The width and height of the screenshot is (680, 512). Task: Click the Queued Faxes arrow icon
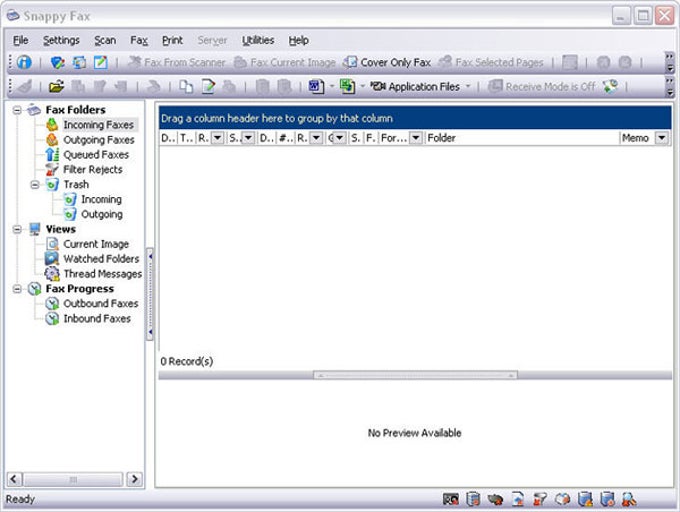(52, 154)
